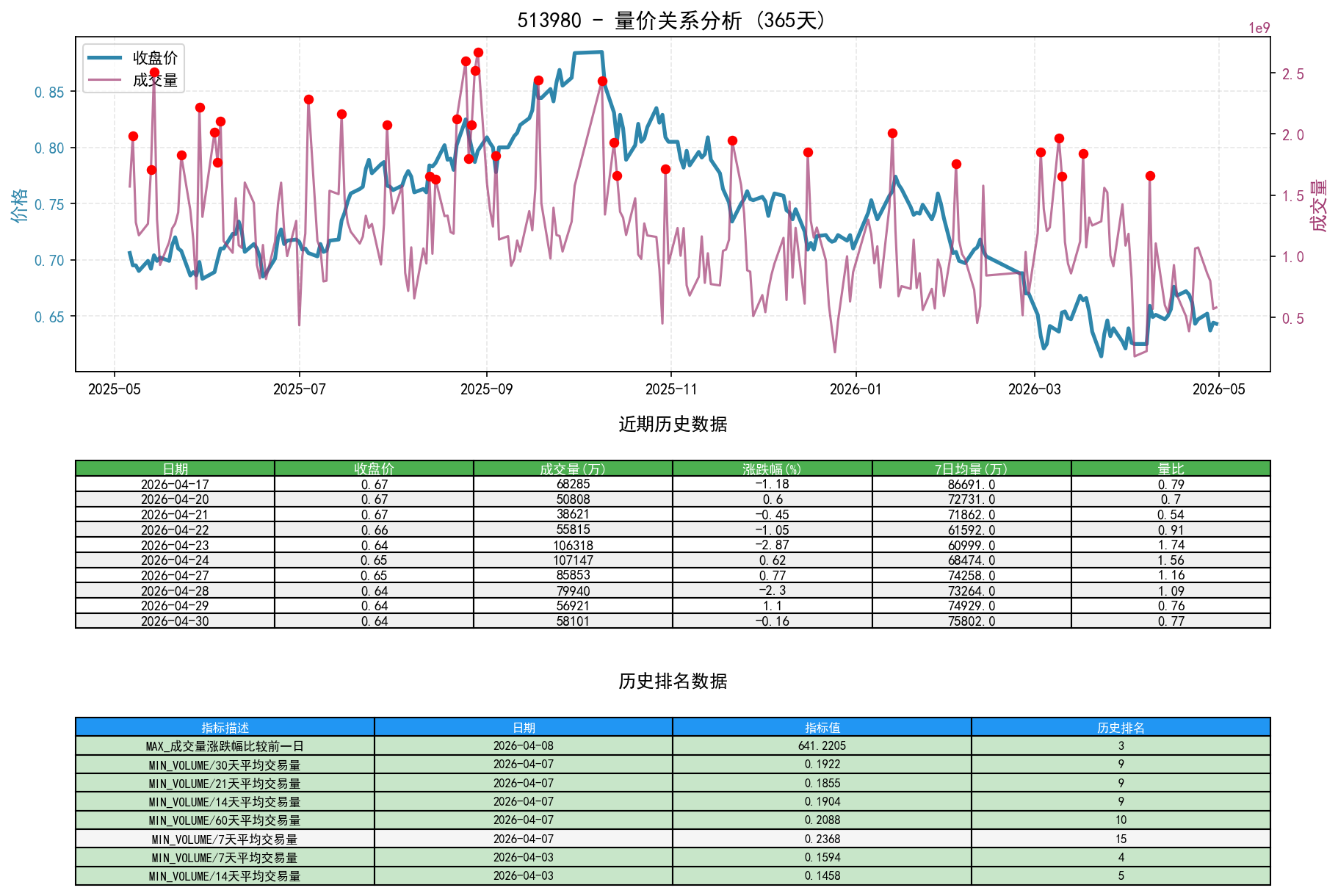
Task: Select the date cell '2026-04-20'
Action: point(175,499)
